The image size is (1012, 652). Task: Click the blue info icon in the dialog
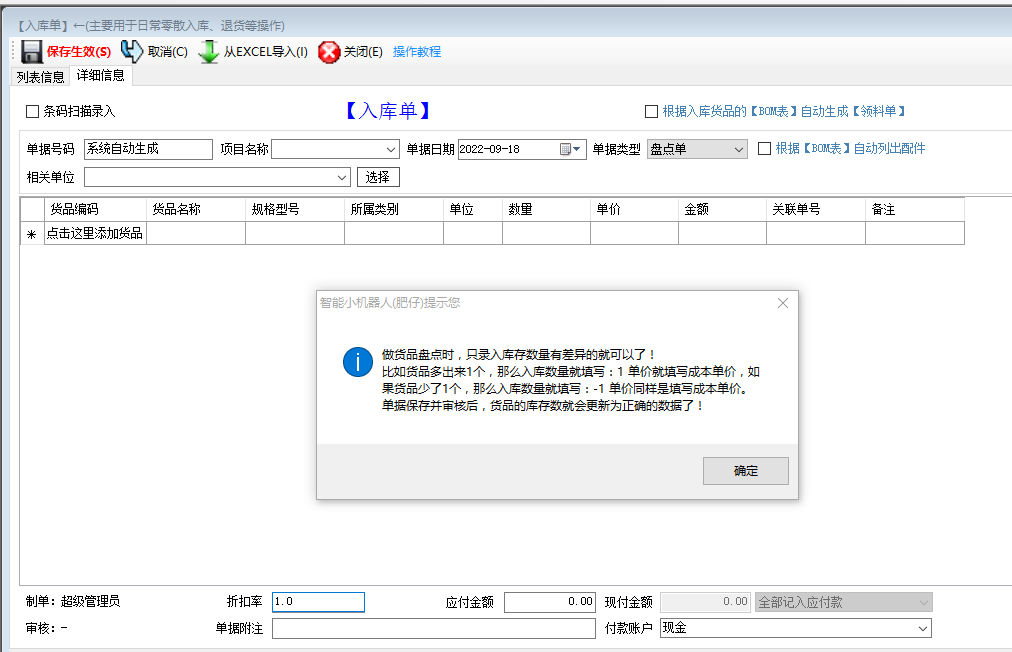357,362
